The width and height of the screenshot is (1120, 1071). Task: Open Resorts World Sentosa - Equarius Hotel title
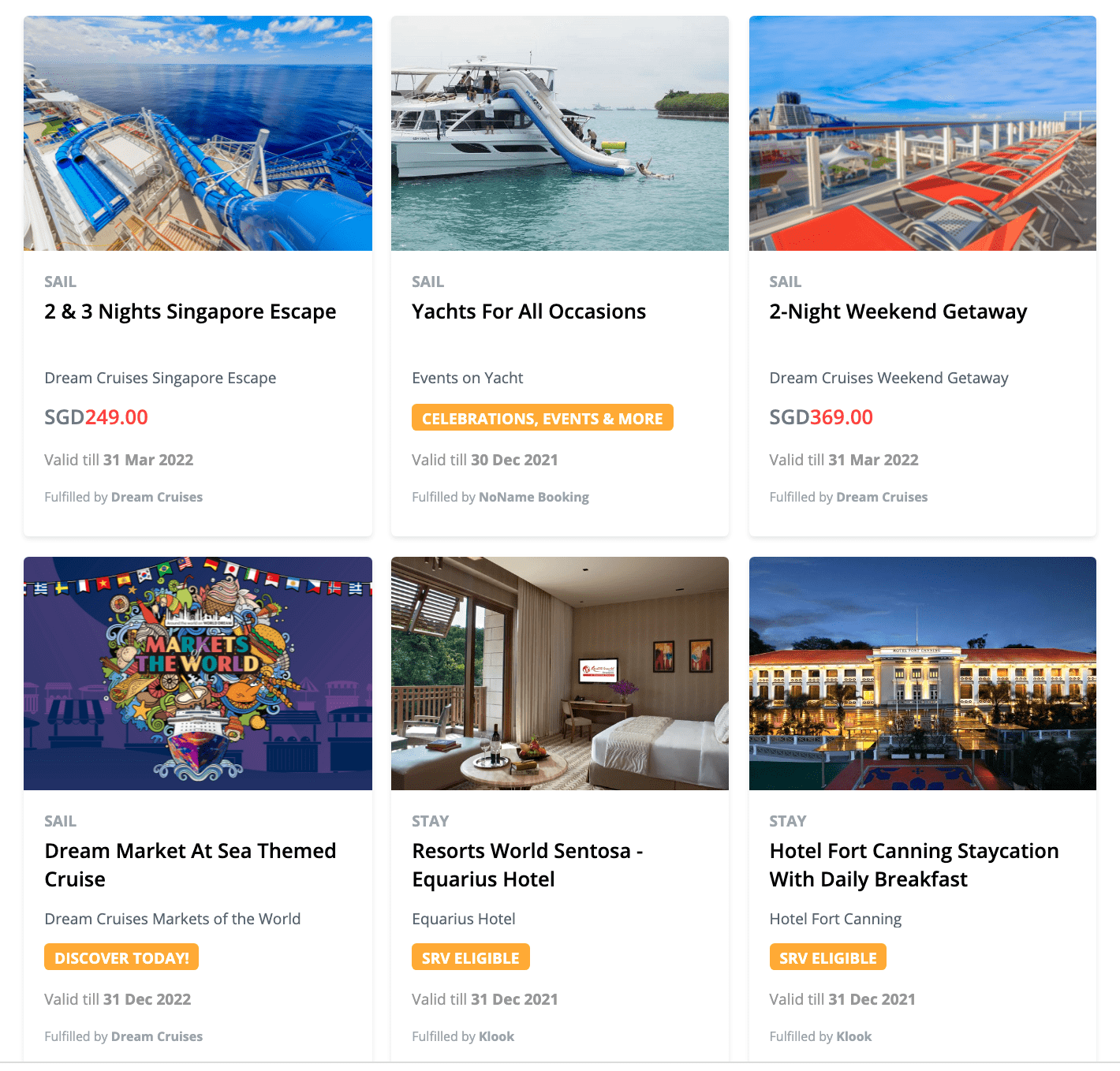click(x=528, y=865)
